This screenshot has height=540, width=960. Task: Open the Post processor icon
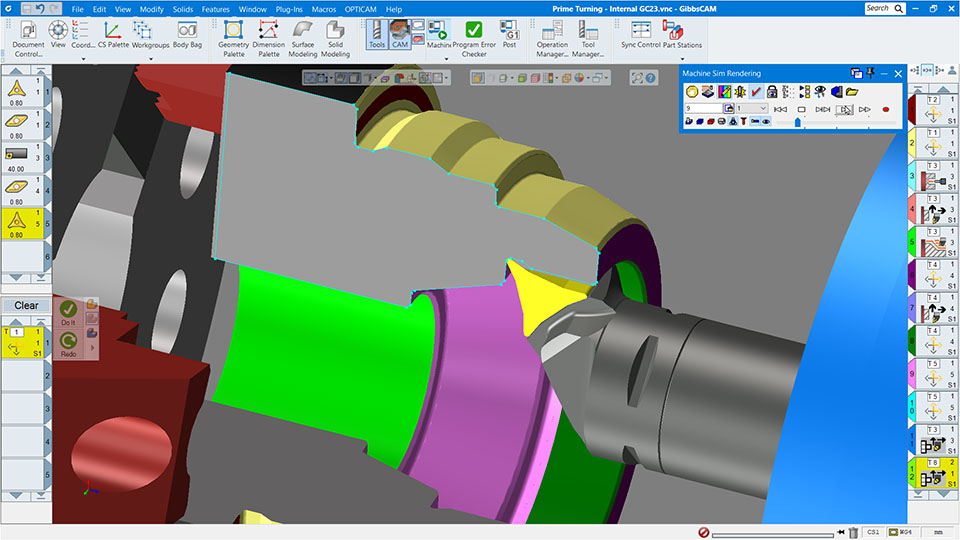click(x=509, y=34)
